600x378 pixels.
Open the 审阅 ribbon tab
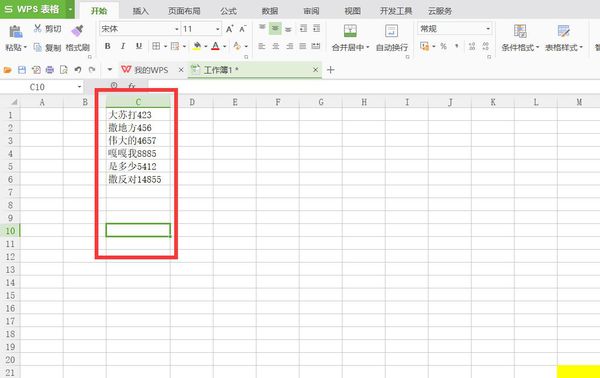tap(311, 11)
